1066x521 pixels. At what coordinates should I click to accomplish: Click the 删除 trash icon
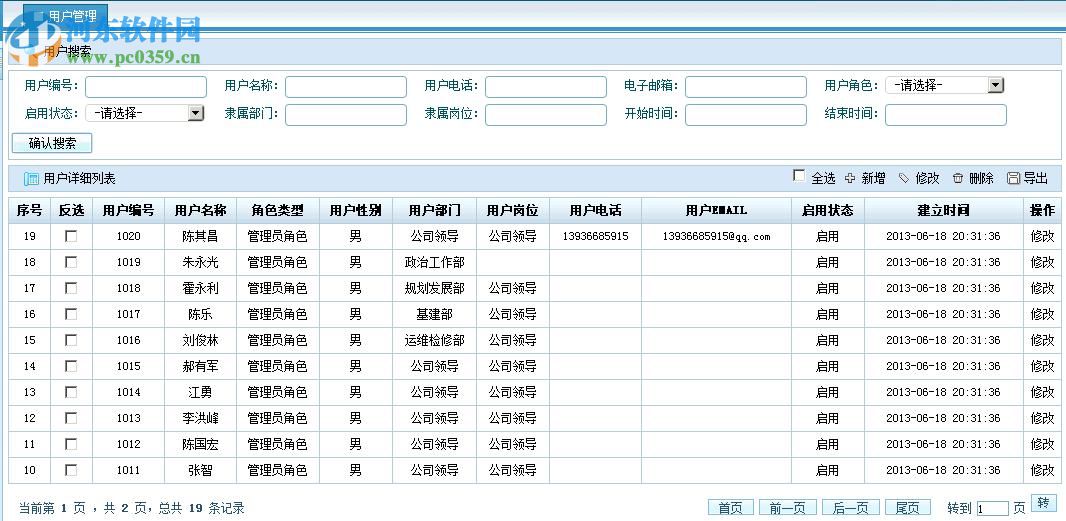pyautogui.click(x=958, y=178)
